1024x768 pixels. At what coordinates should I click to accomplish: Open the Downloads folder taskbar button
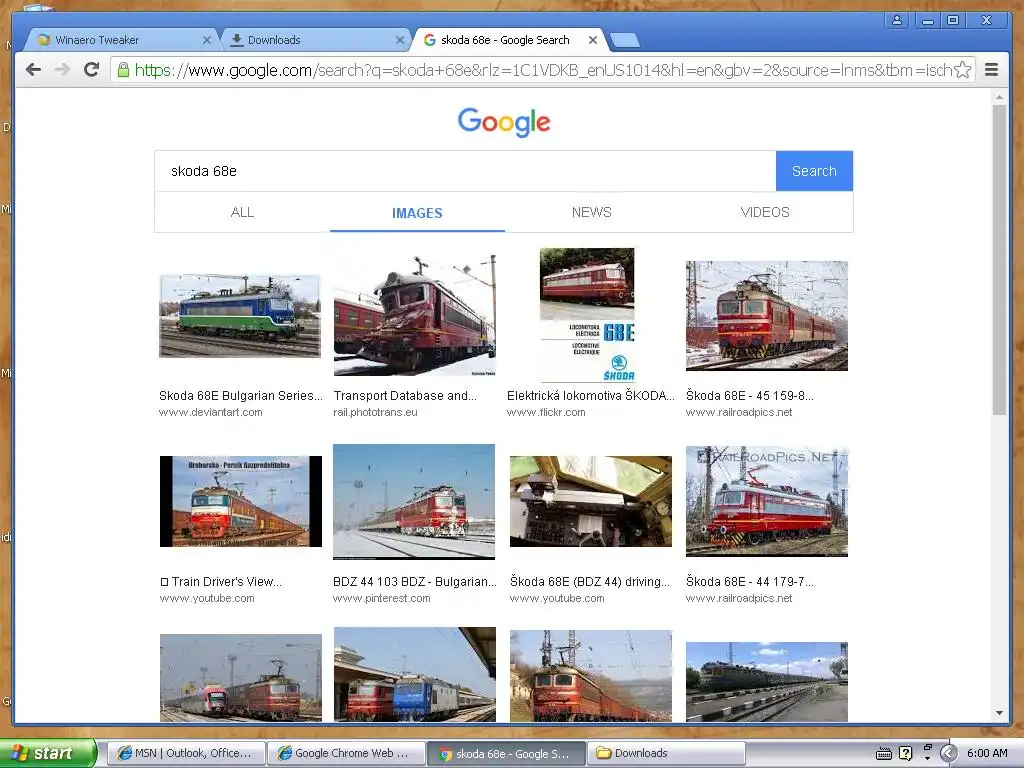coord(666,754)
